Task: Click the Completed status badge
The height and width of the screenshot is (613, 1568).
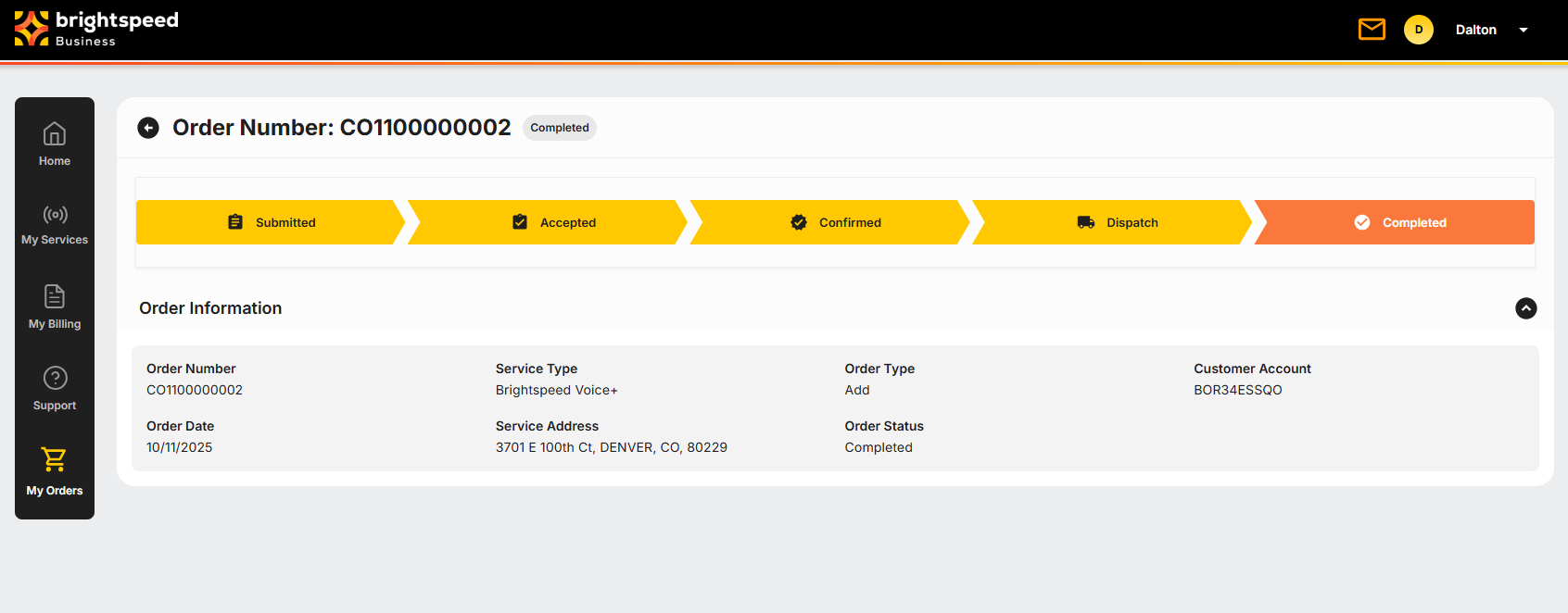Action: [x=559, y=128]
